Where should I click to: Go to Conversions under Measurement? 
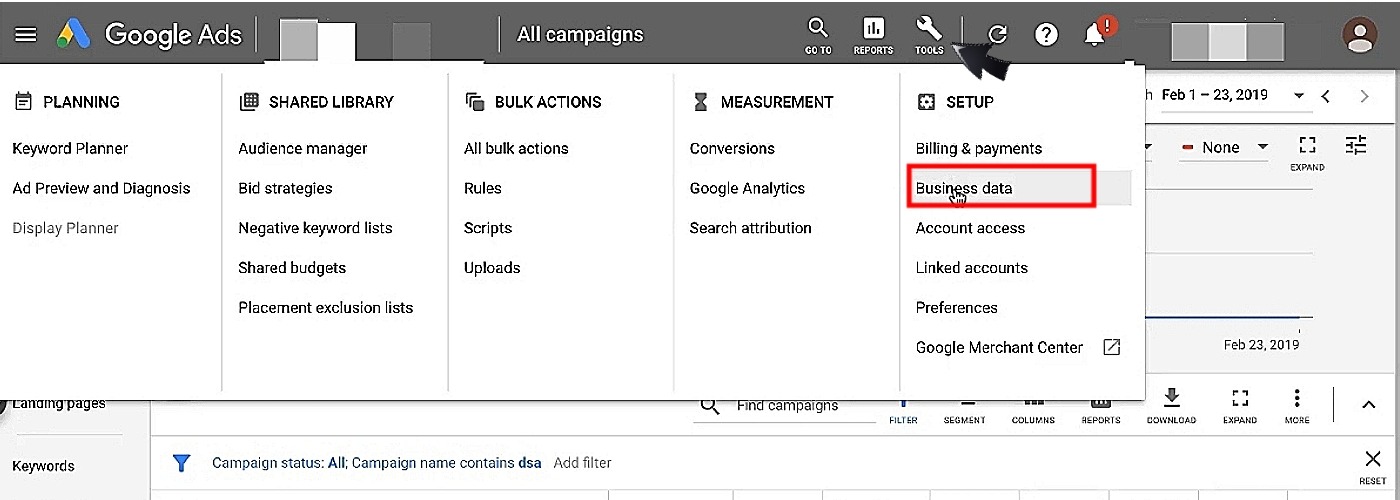pos(732,148)
